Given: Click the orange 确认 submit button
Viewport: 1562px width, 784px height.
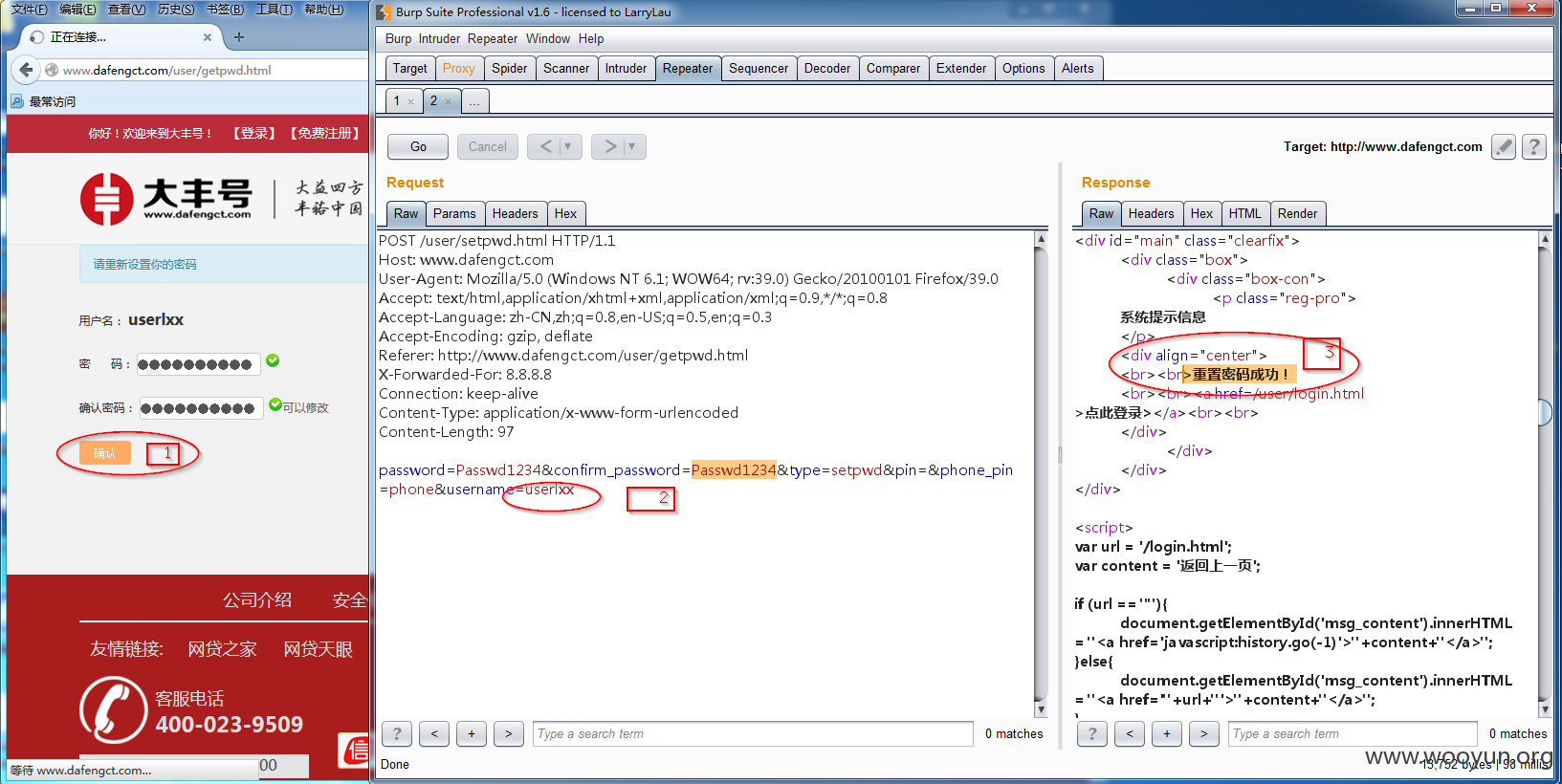Looking at the screenshot, I should click(x=105, y=453).
